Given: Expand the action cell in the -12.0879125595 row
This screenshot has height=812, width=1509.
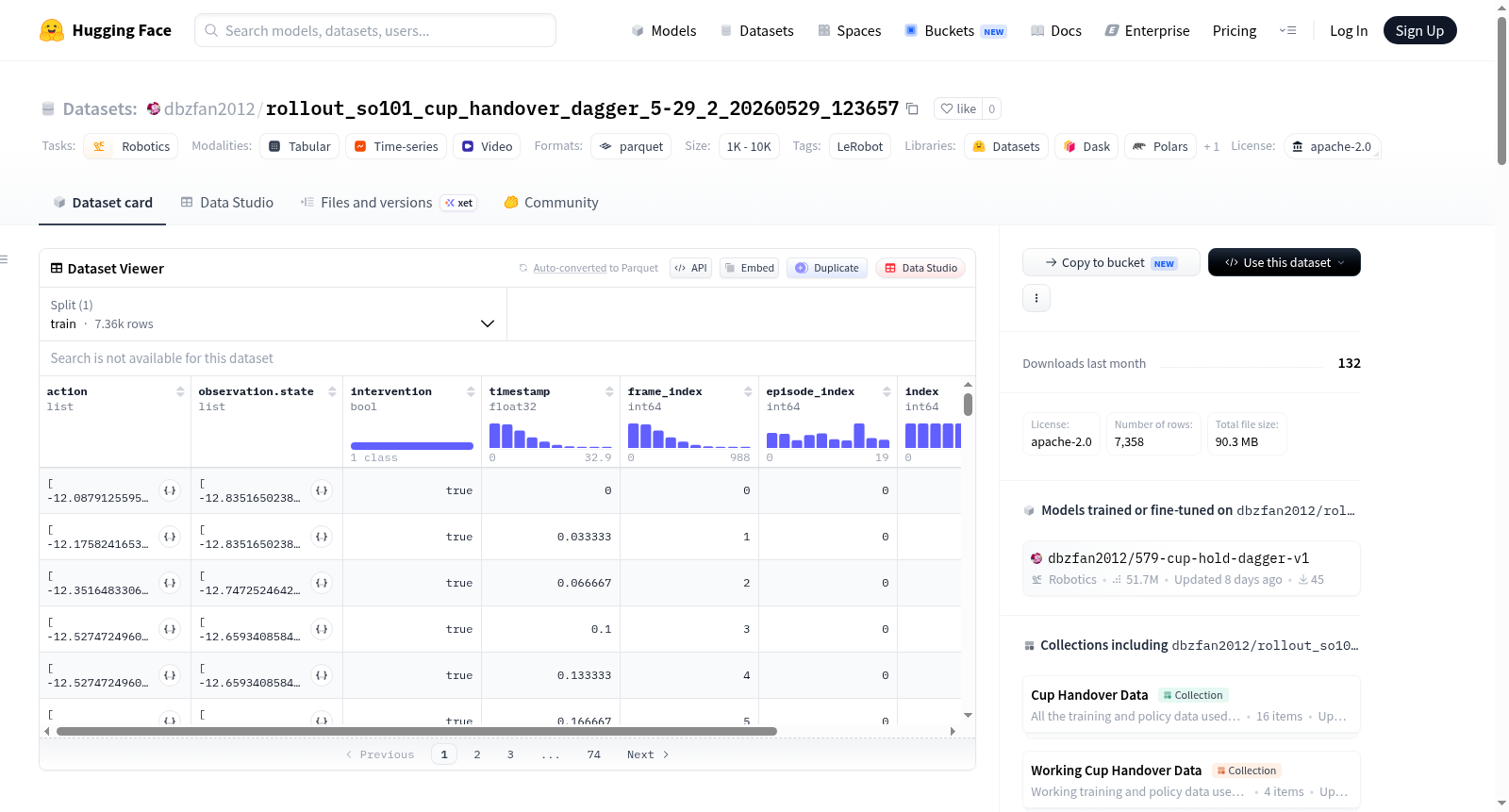Looking at the screenshot, I should click(x=170, y=490).
